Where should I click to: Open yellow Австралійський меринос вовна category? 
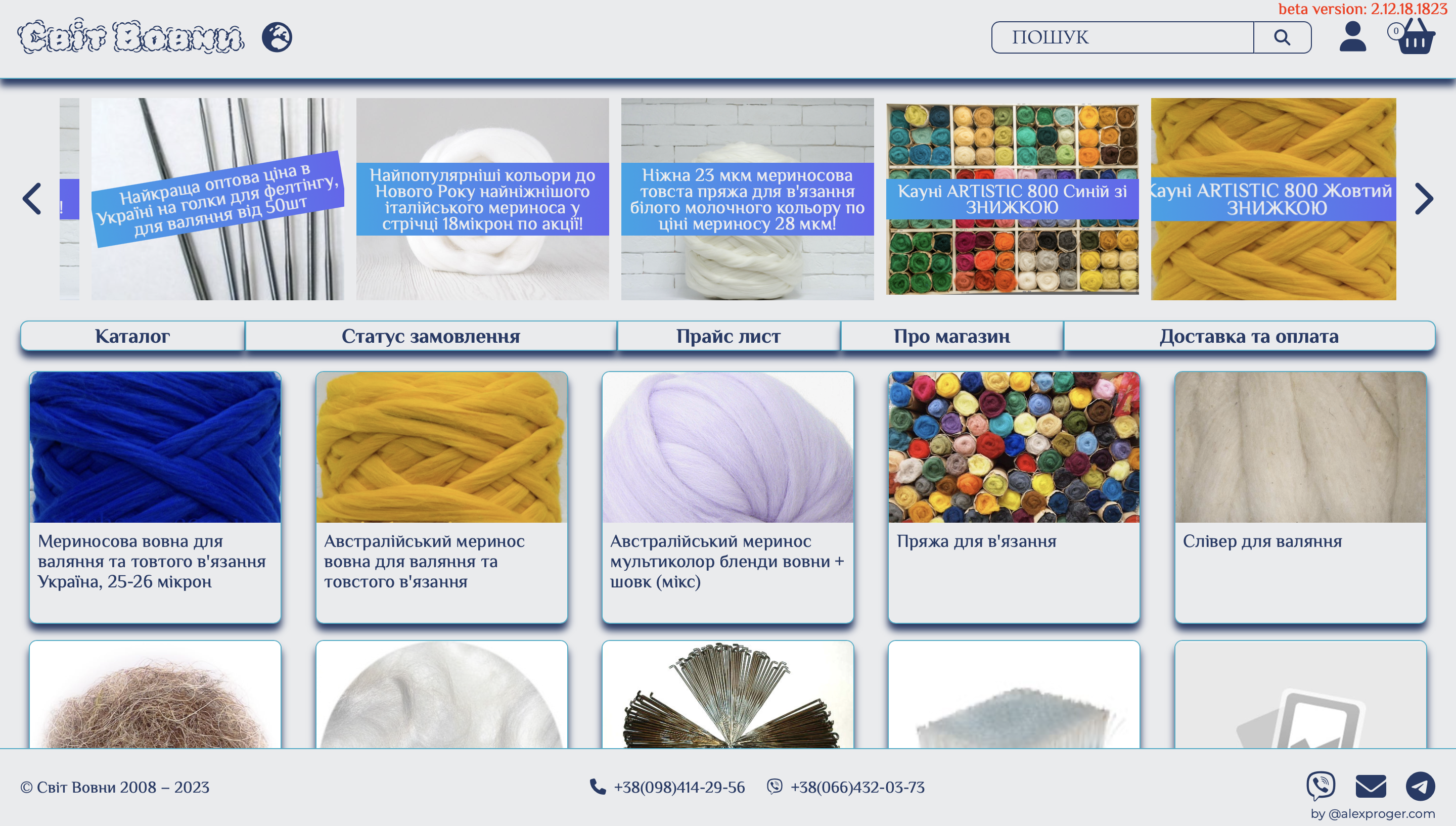[x=442, y=497]
